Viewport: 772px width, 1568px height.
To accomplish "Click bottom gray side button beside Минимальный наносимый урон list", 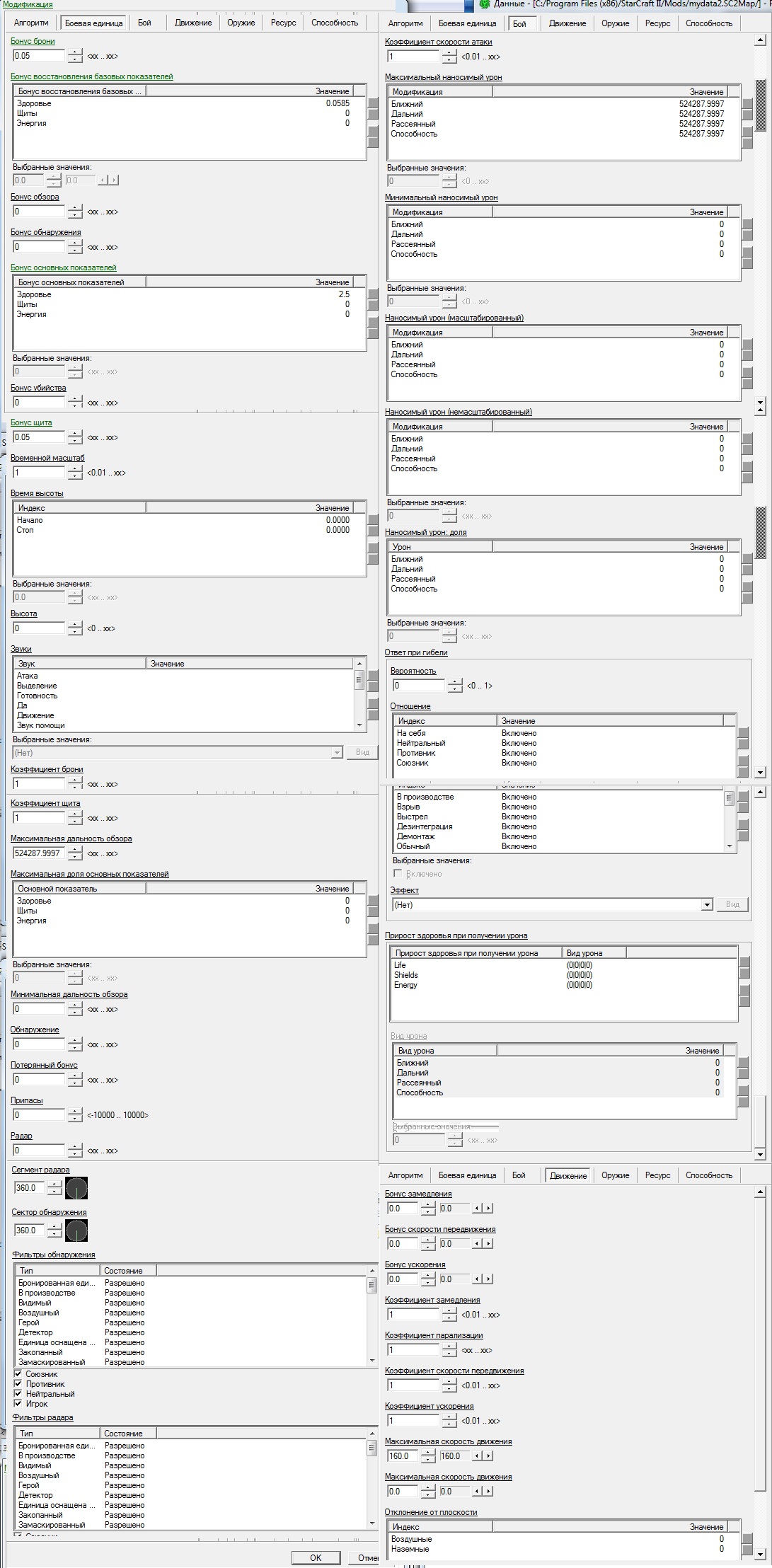I will (747, 264).
